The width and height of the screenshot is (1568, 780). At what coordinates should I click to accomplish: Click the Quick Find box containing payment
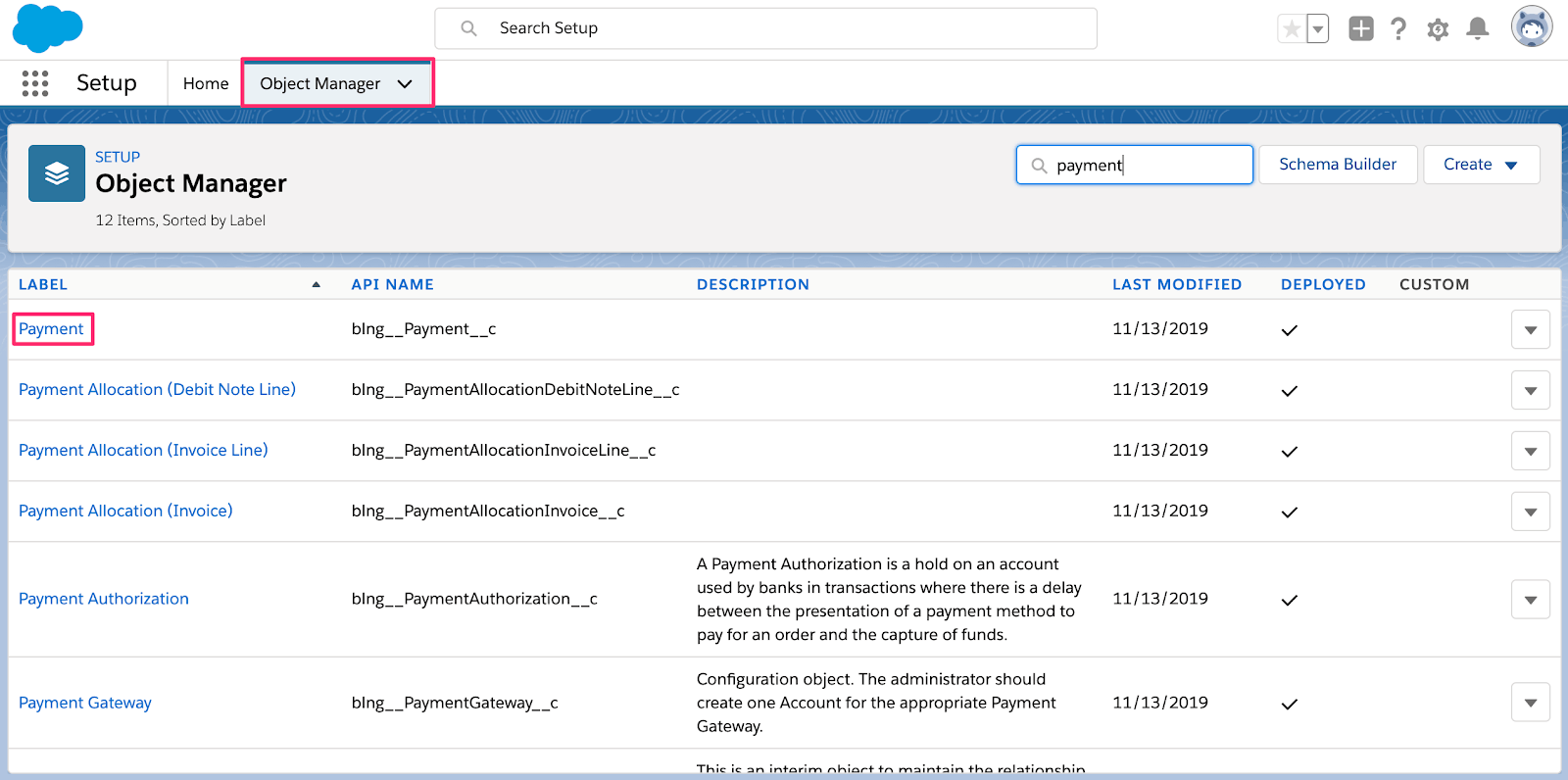tap(1135, 165)
